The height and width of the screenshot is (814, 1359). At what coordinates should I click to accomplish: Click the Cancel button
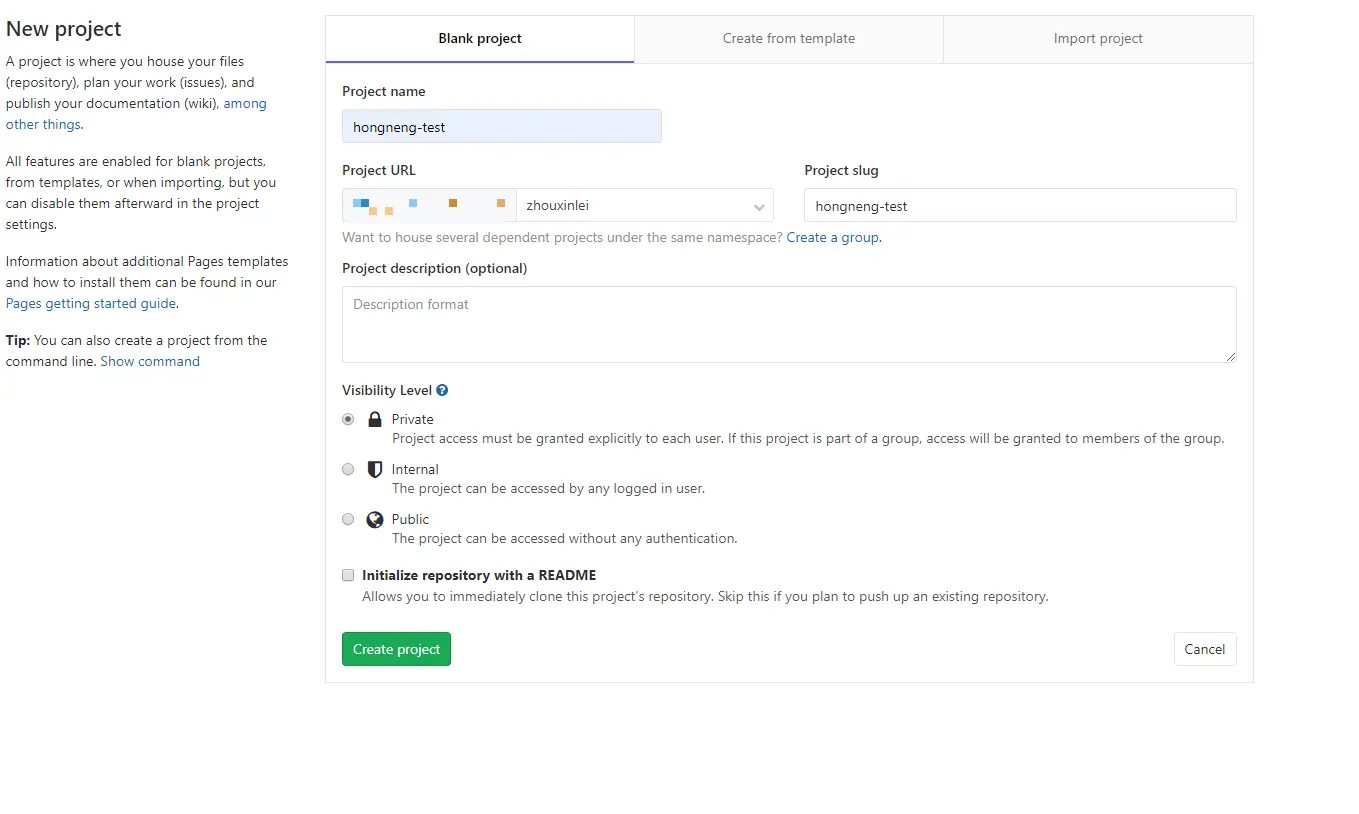point(1204,649)
